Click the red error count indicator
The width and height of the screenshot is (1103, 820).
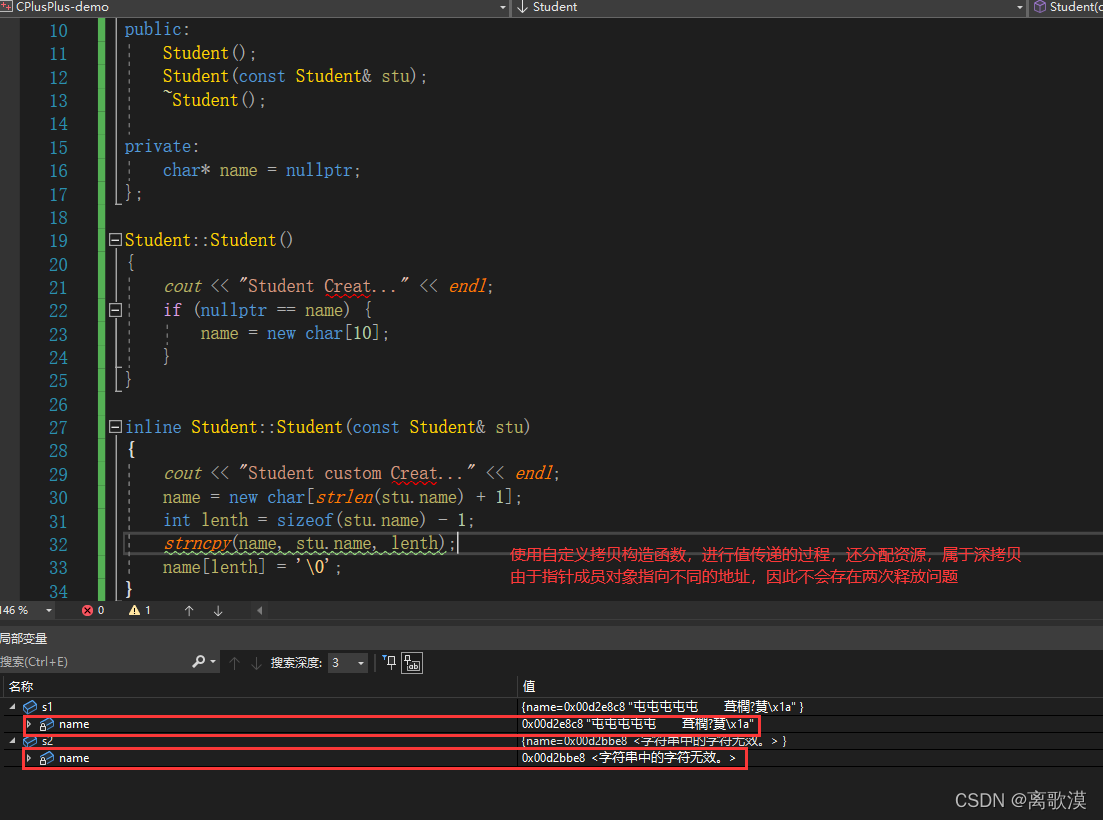coord(93,610)
